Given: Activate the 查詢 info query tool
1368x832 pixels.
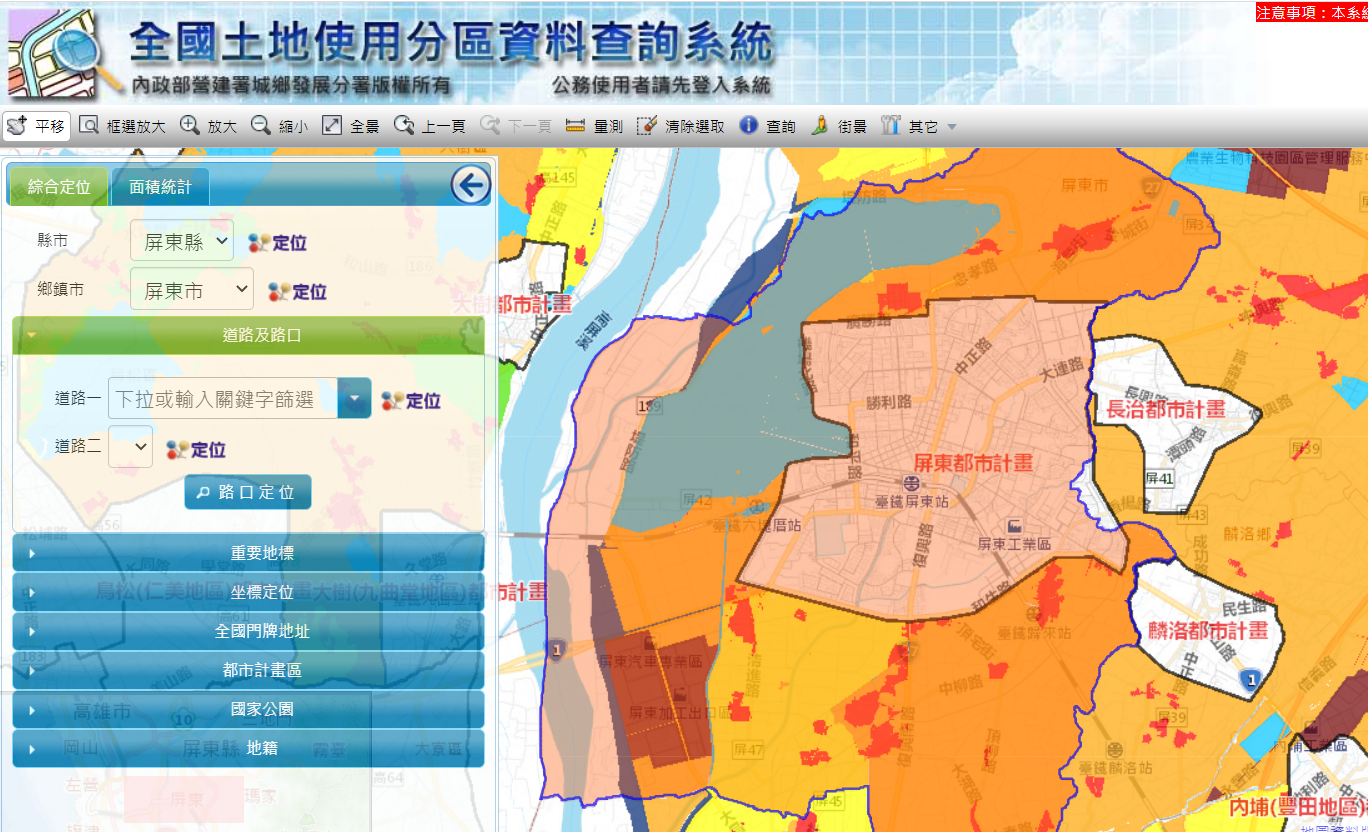Looking at the screenshot, I should [768, 126].
